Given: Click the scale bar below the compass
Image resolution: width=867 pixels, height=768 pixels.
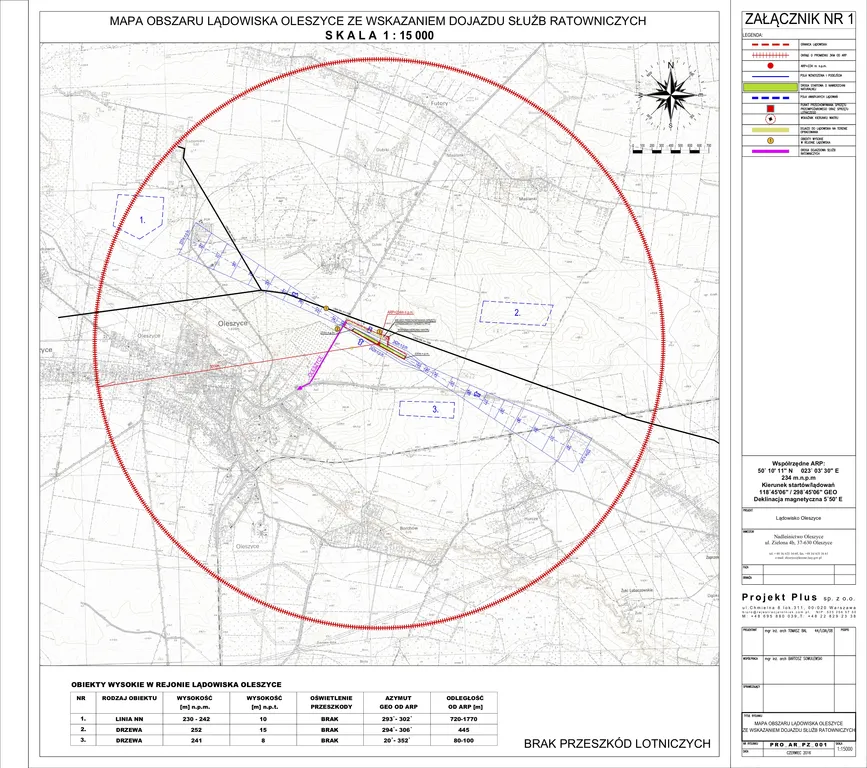Looking at the screenshot, I should tap(671, 148).
